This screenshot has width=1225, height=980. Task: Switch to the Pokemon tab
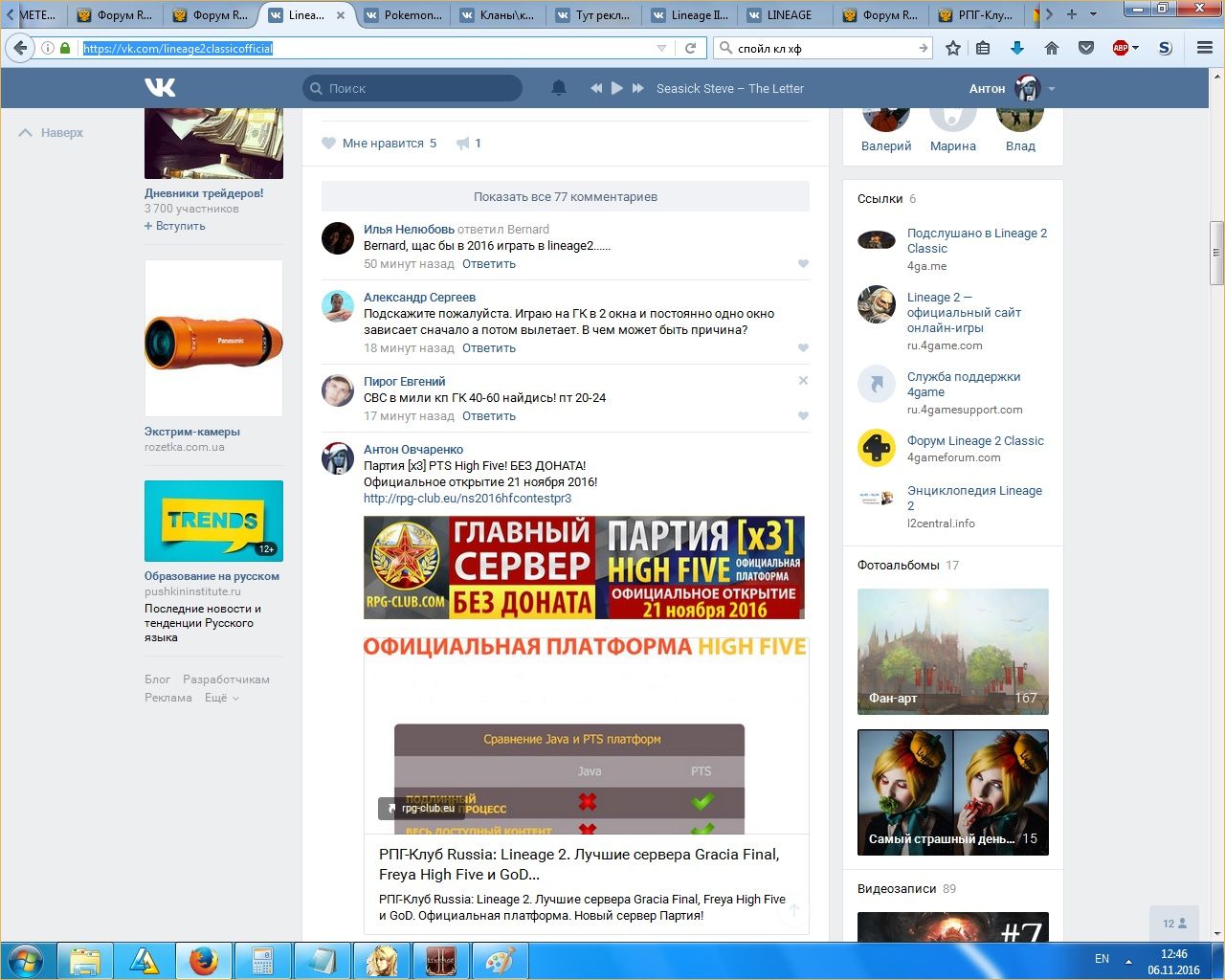(402, 15)
